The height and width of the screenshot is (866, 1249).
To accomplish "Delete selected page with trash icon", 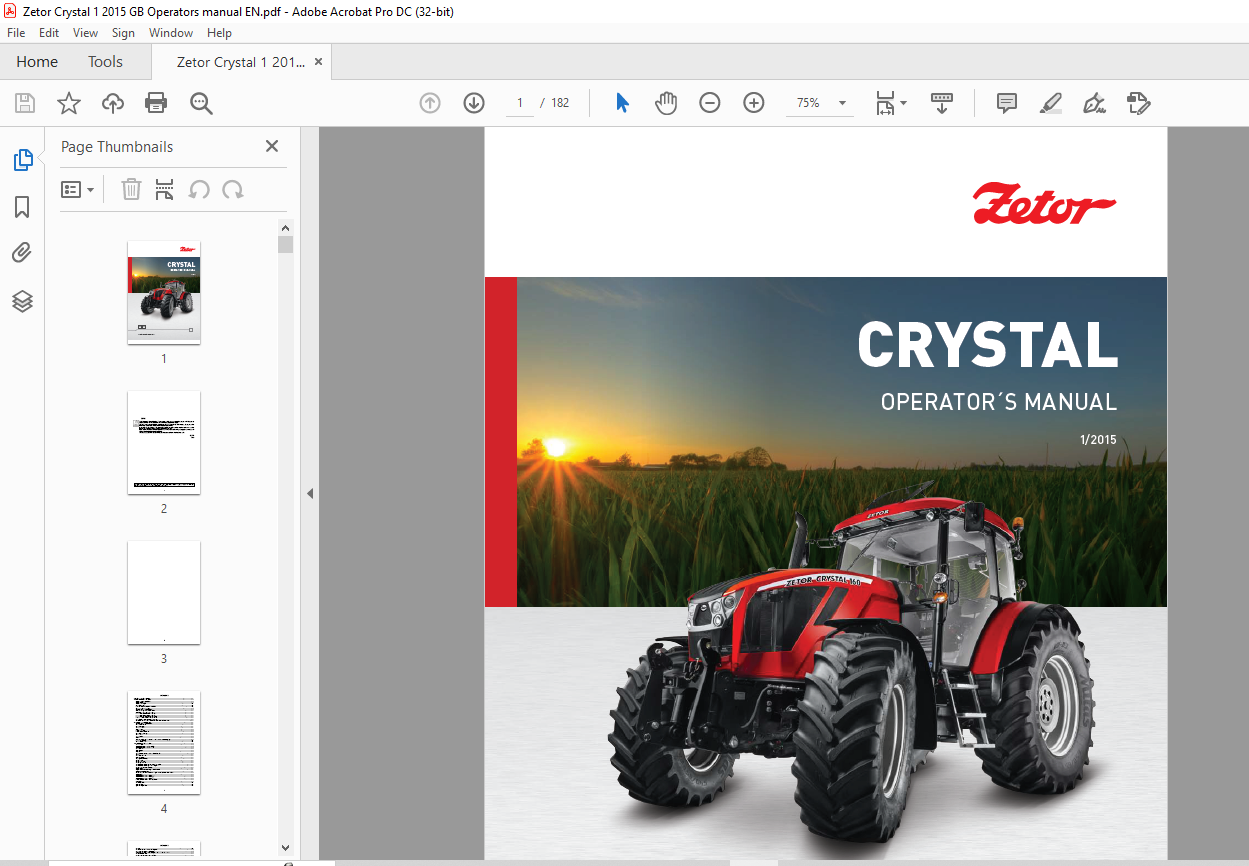I will [131, 189].
